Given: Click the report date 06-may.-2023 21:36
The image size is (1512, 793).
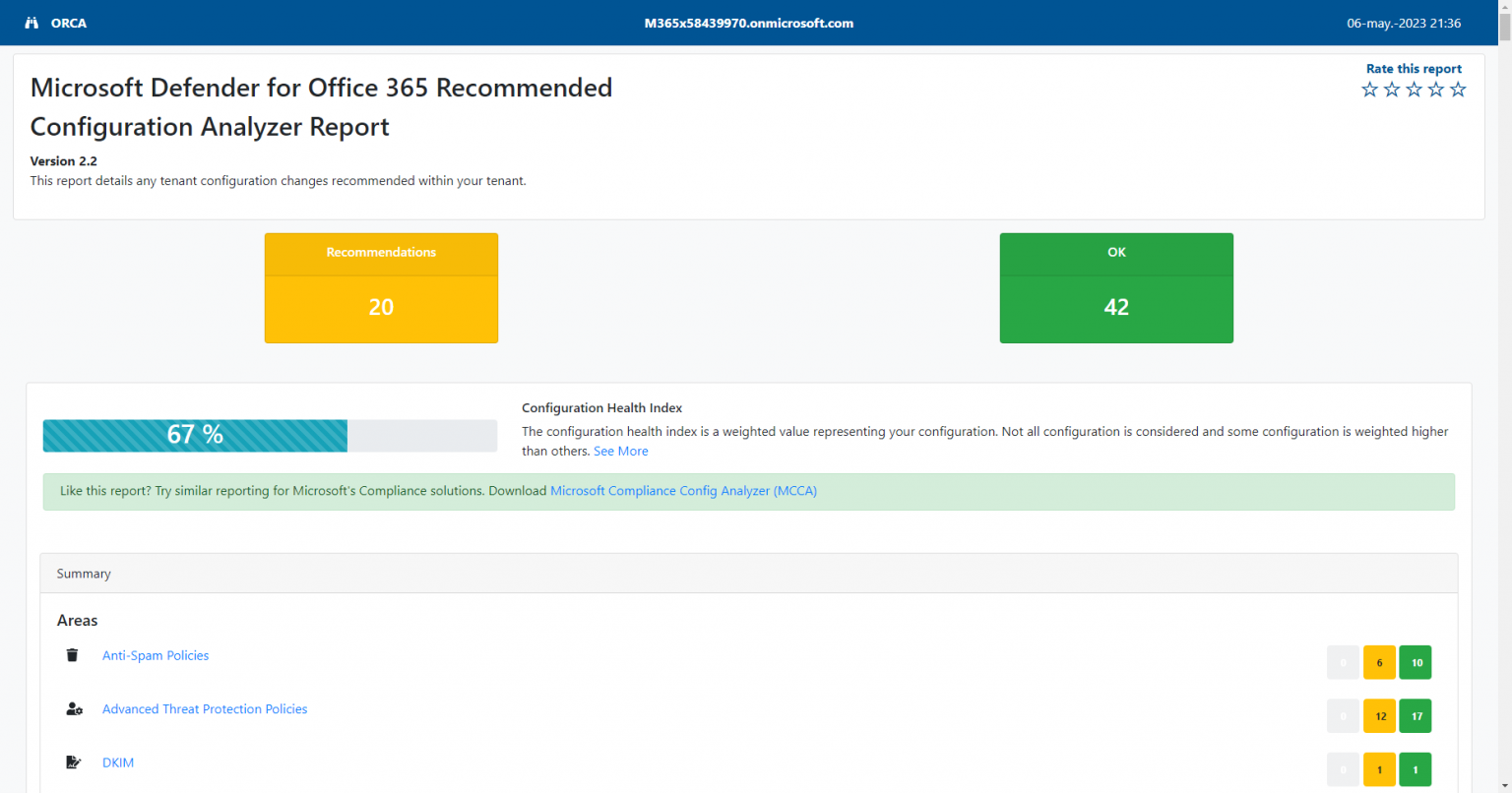Looking at the screenshot, I should pyautogui.click(x=1404, y=23).
